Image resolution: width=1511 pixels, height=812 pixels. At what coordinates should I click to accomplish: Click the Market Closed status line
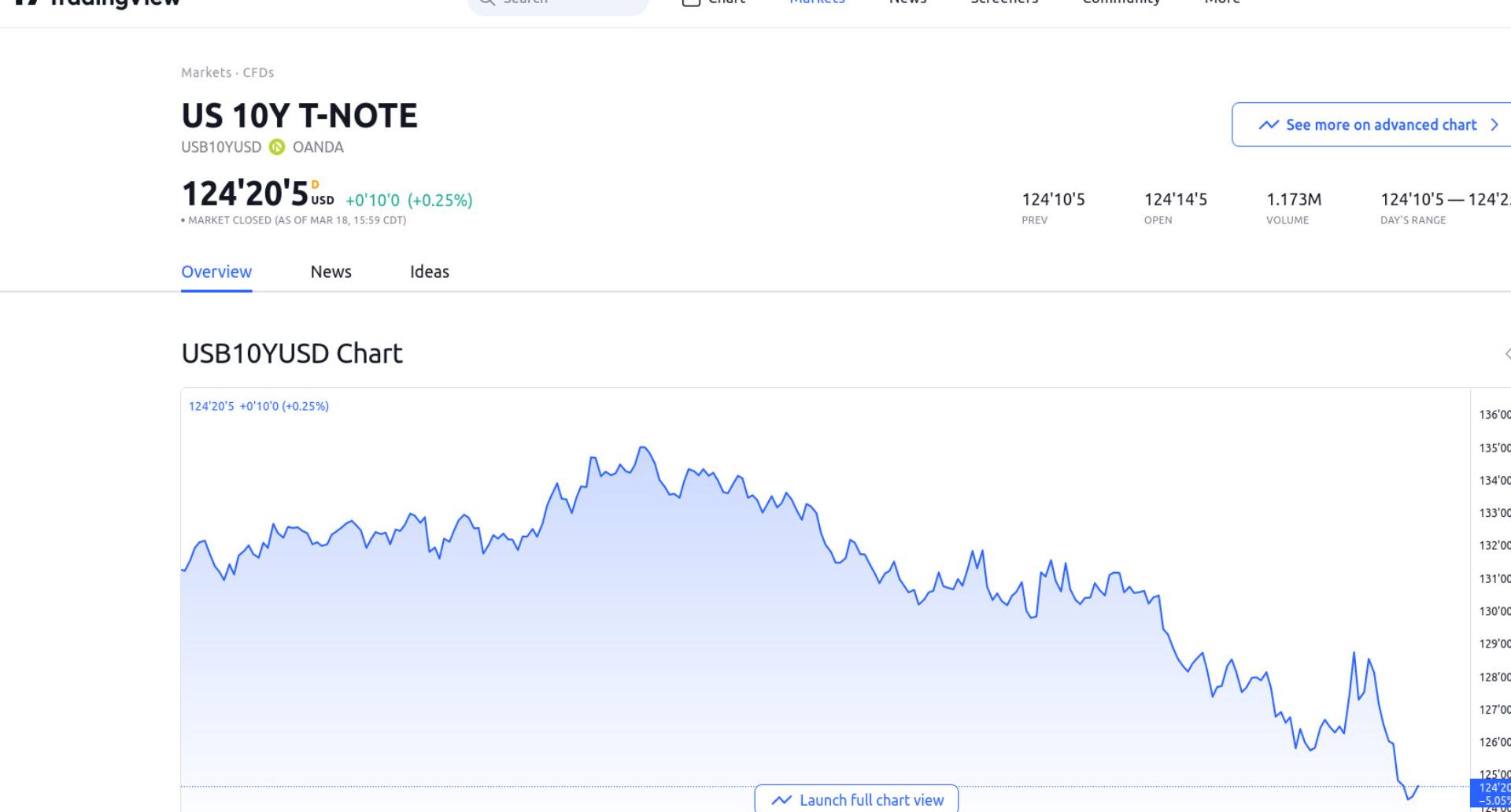294,220
